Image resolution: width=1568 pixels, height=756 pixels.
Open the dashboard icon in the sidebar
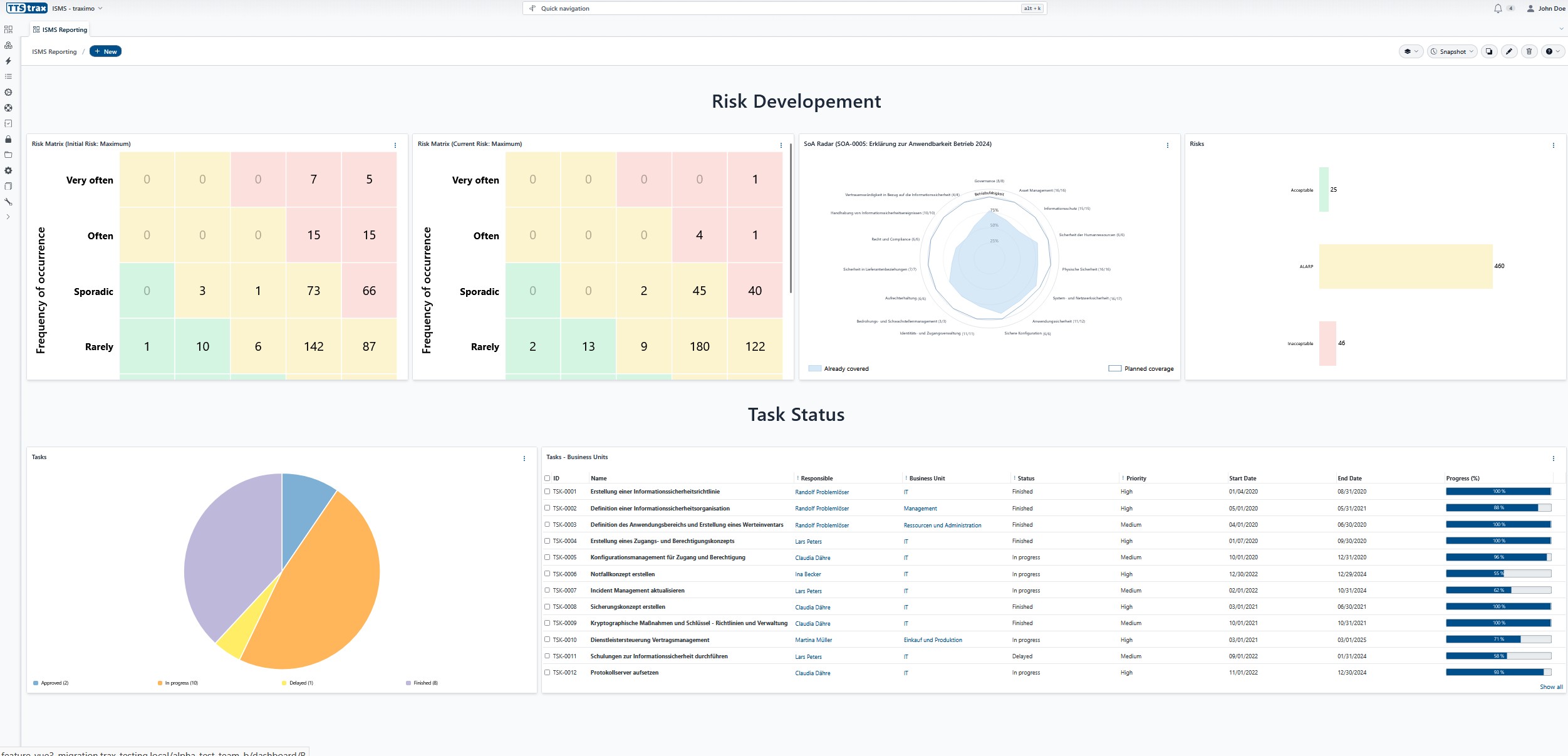pos(8,29)
